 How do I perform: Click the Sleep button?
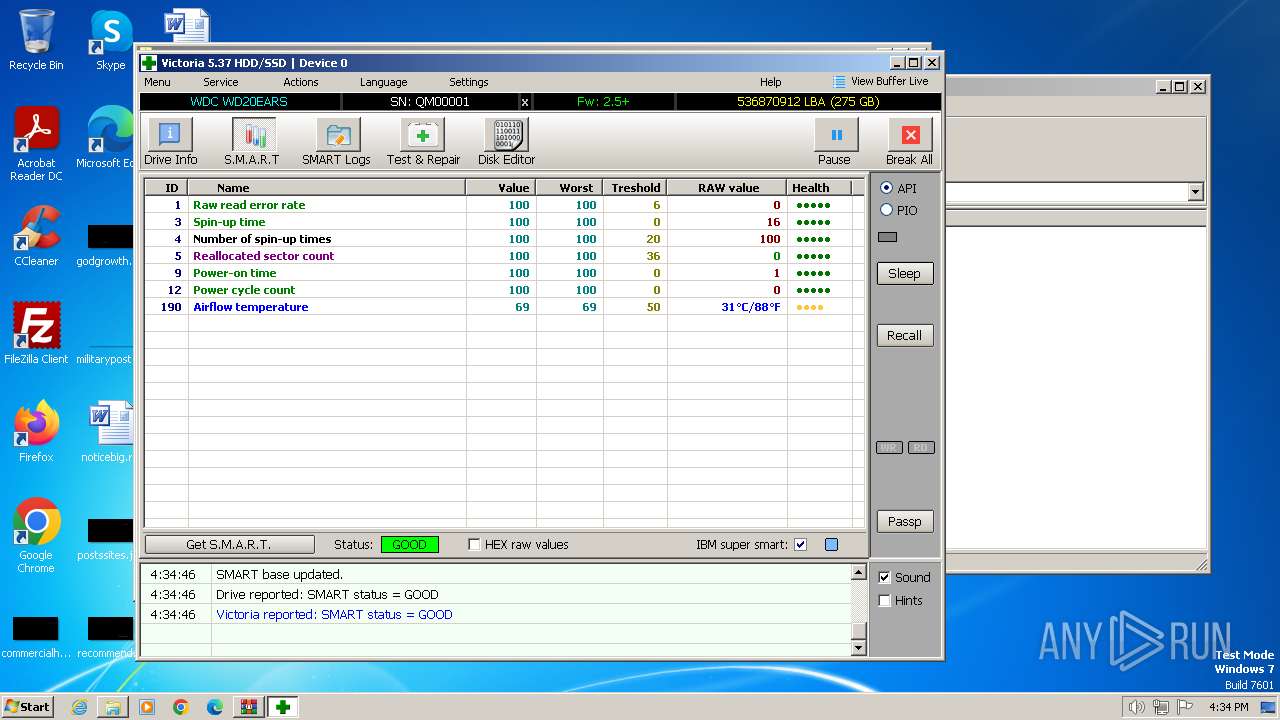coord(904,273)
